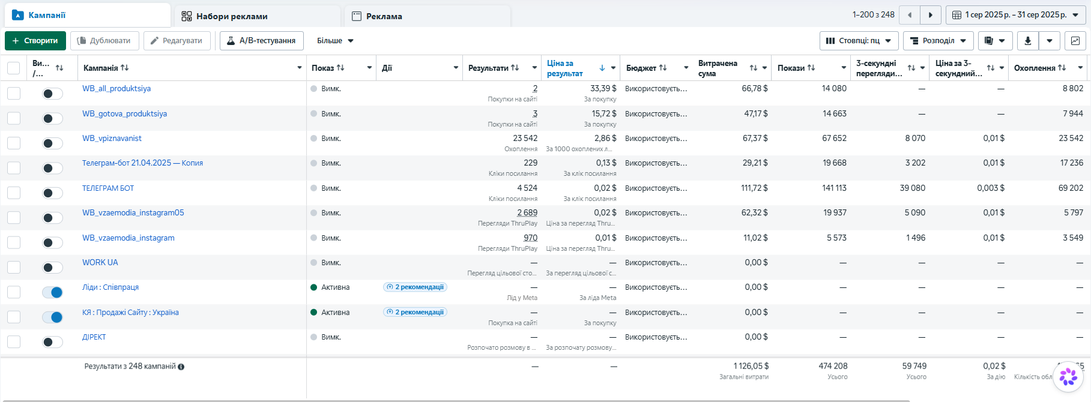This screenshot has width=1091, height=402.
Task: Check the box for ТЕЛЕГРАМ БОТ
Action: pyautogui.click(x=13, y=193)
